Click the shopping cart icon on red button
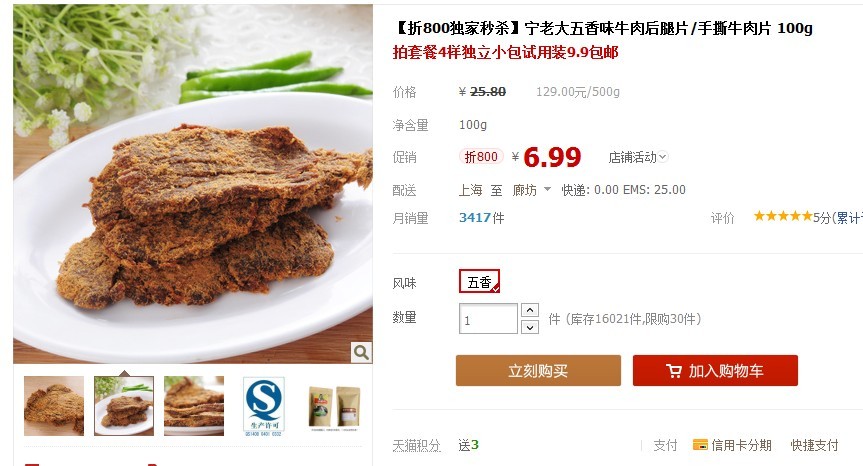This screenshot has width=863, height=466. [x=674, y=371]
